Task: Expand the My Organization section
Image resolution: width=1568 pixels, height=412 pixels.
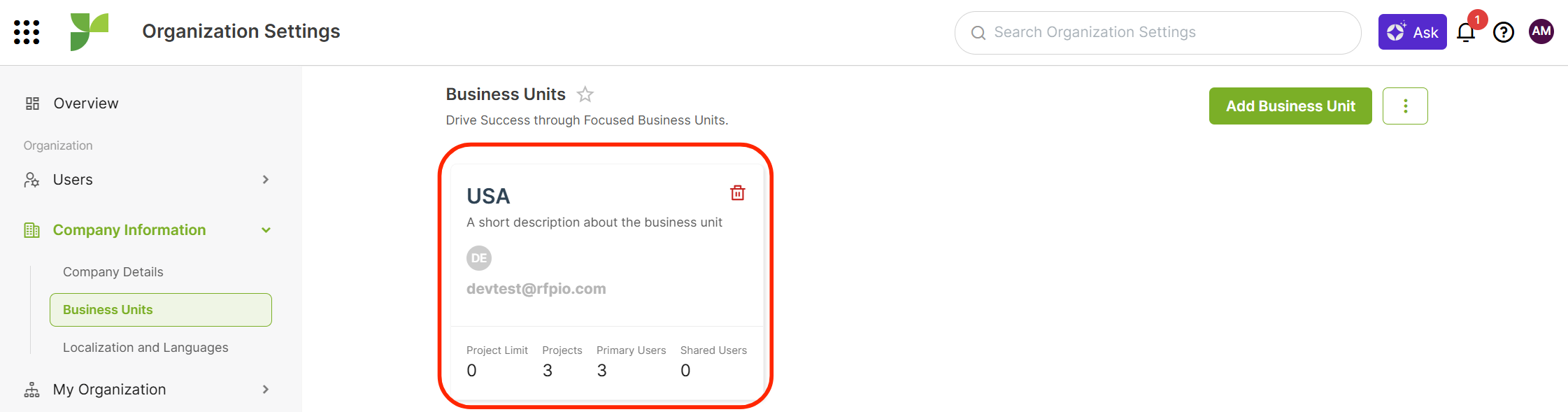Action: (266, 390)
